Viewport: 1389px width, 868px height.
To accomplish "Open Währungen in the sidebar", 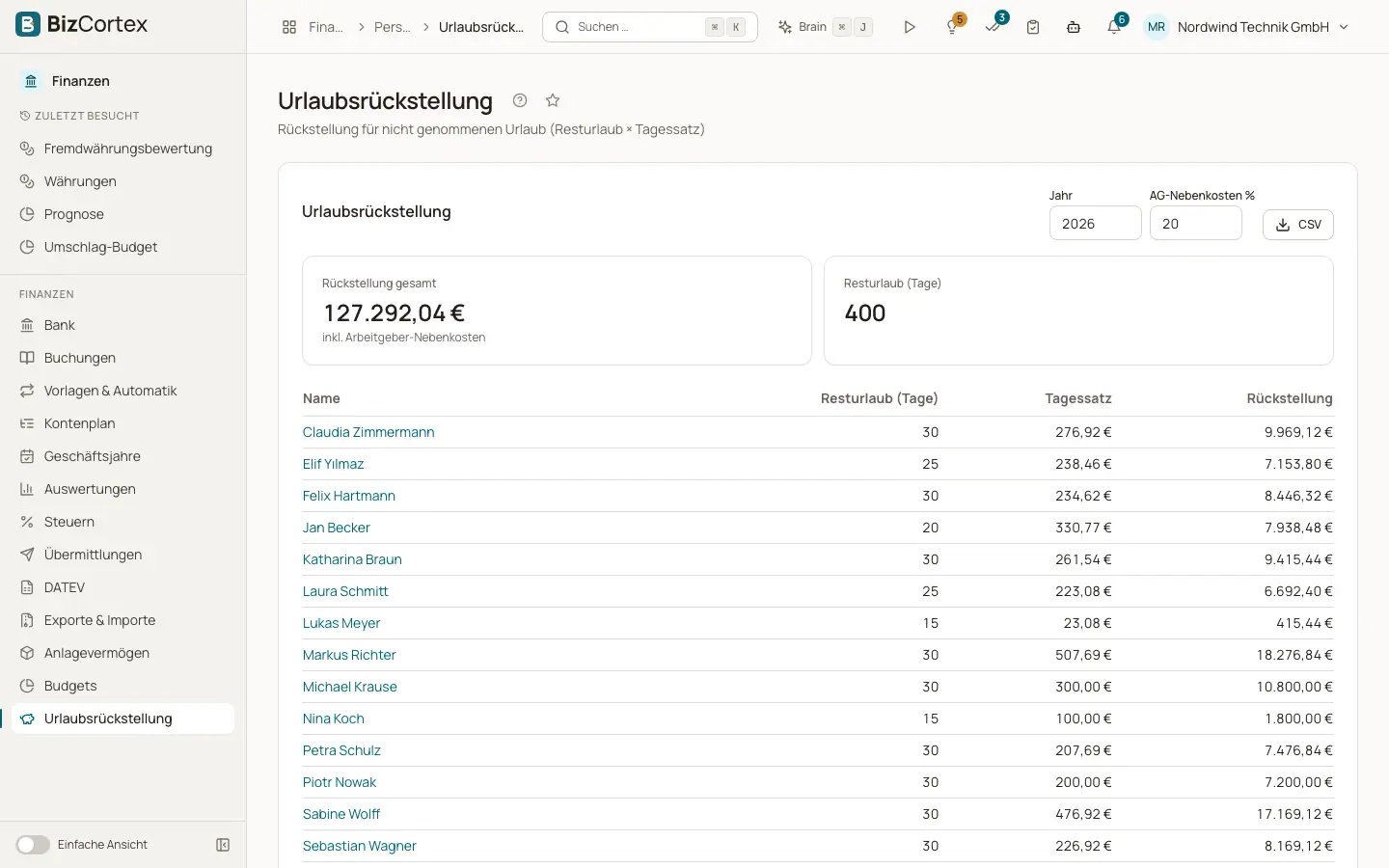I will (123, 181).
